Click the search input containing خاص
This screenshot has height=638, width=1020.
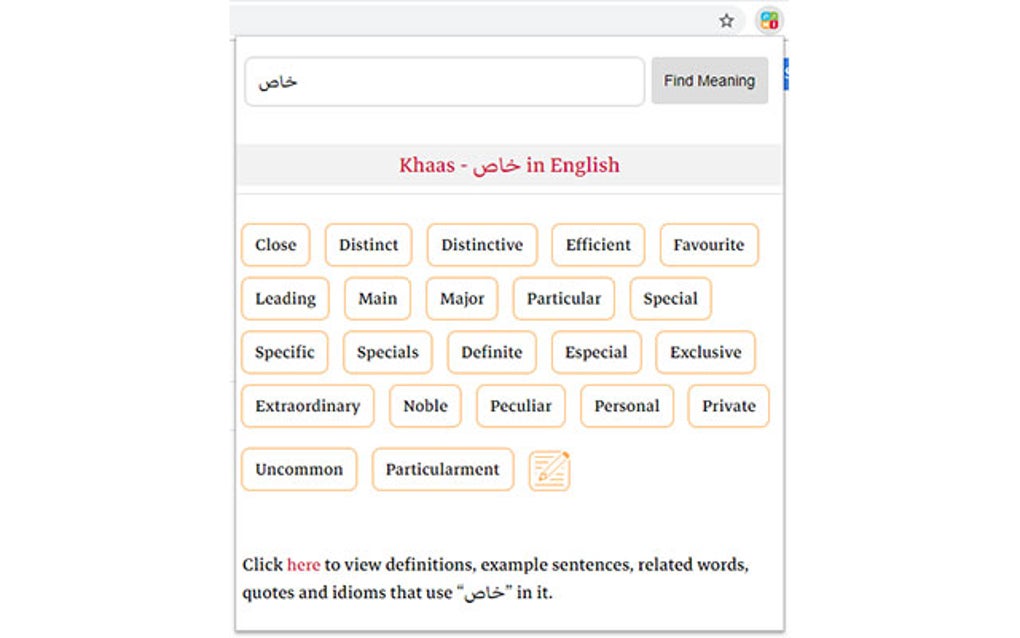(x=445, y=81)
